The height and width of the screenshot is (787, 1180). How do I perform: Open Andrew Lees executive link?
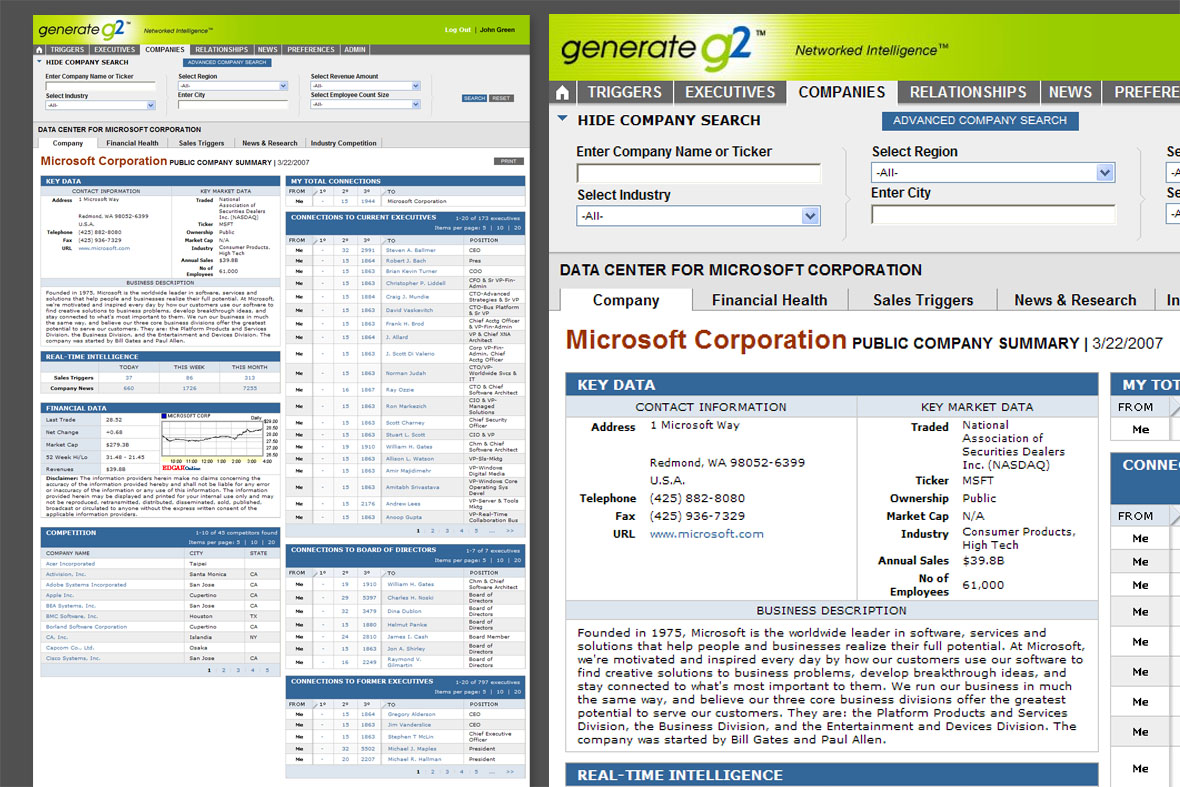coord(403,504)
